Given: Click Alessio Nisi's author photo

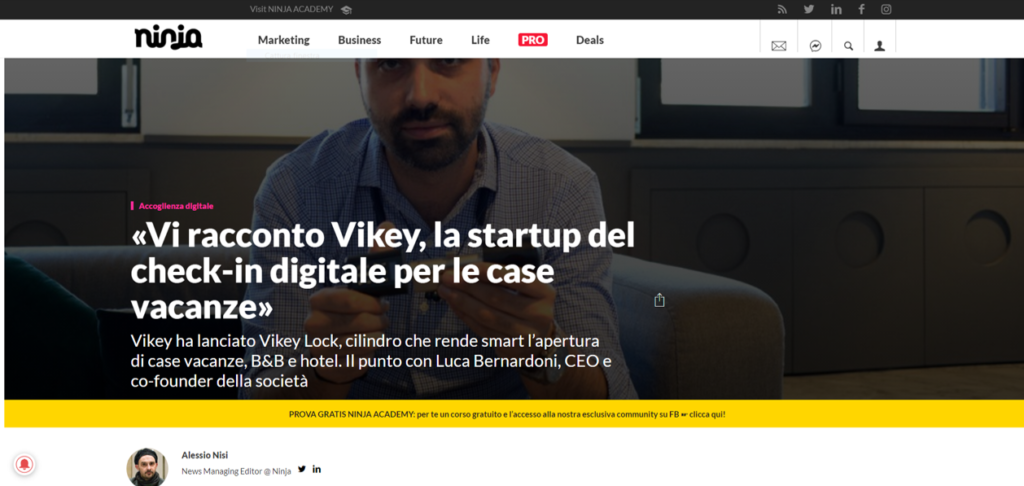Looking at the screenshot, I should pos(147,467).
